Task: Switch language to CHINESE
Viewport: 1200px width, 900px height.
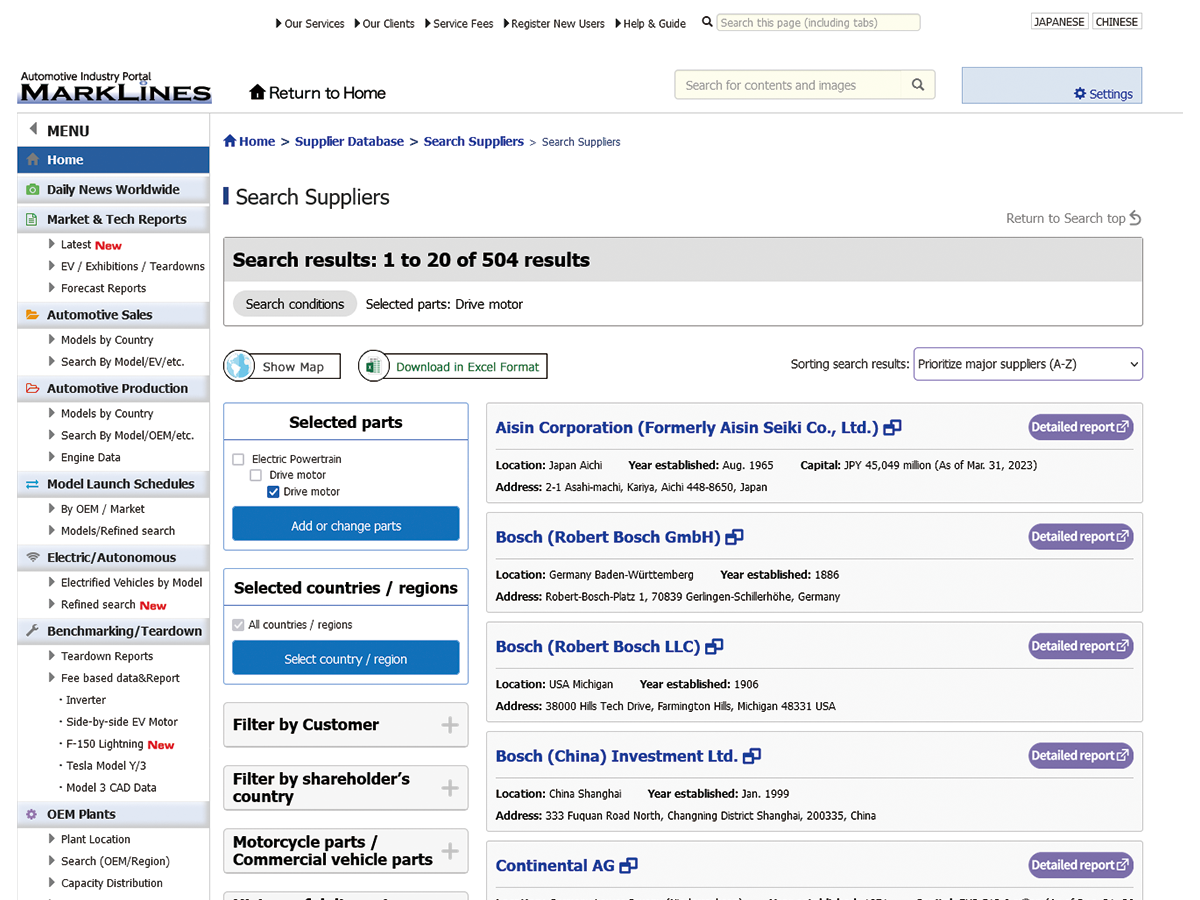Action: 1117,22
